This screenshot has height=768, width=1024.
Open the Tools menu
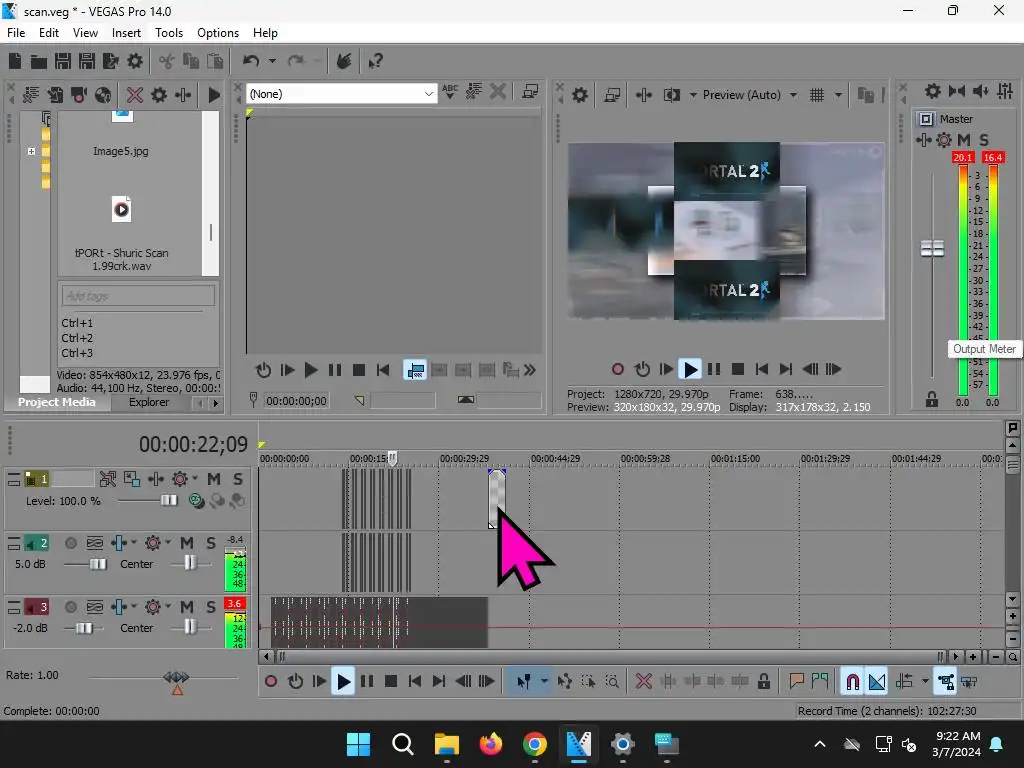(168, 33)
